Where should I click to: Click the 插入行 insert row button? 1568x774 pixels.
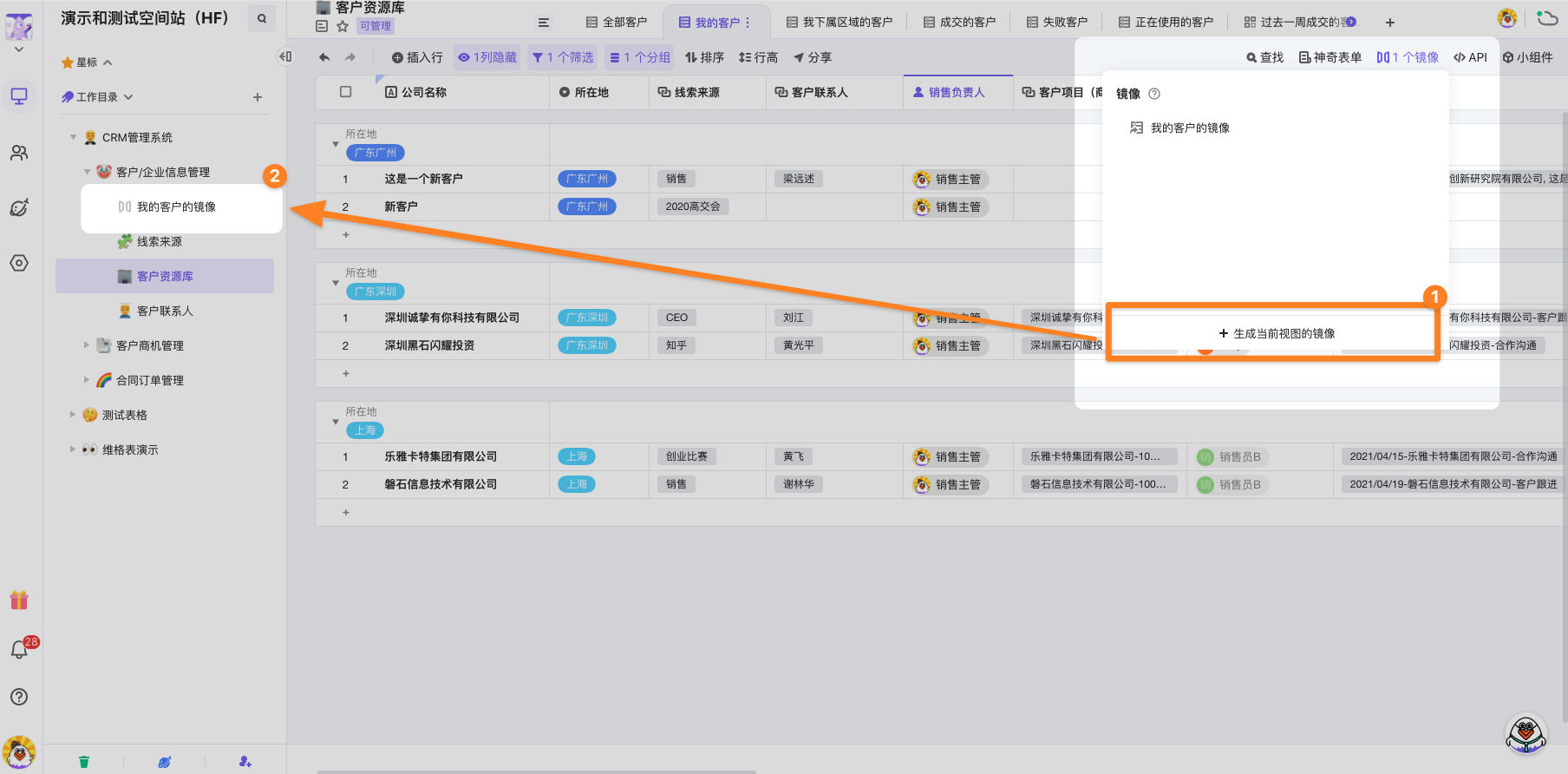click(x=417, y=57)
